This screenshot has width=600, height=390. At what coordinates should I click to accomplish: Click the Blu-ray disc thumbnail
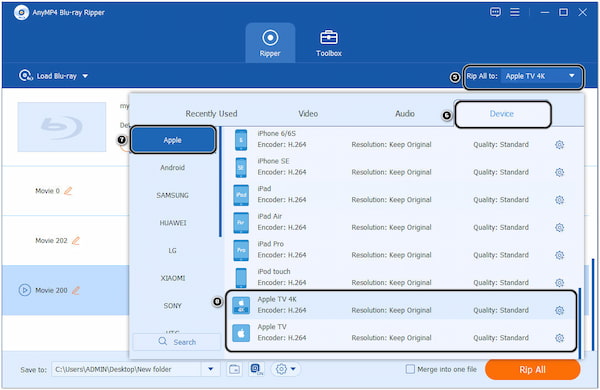[62, 127]
